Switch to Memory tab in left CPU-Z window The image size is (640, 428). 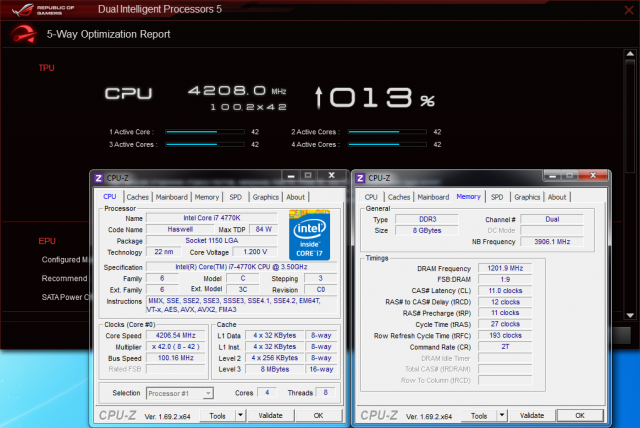coord(207,197)
